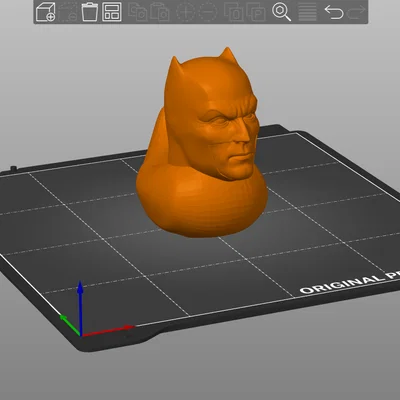Click the Delete all trash bin icon
The height and width of the screenshot is (400, 400).
90,12
